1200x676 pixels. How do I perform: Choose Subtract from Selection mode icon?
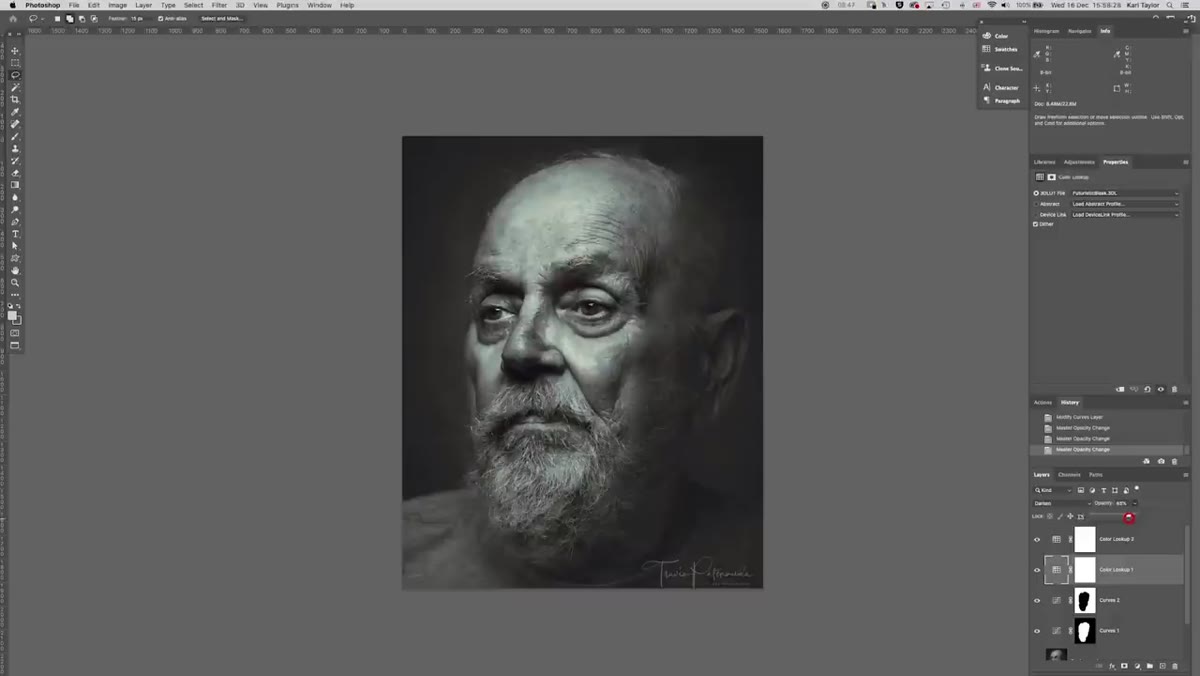[x=82, y=18]
